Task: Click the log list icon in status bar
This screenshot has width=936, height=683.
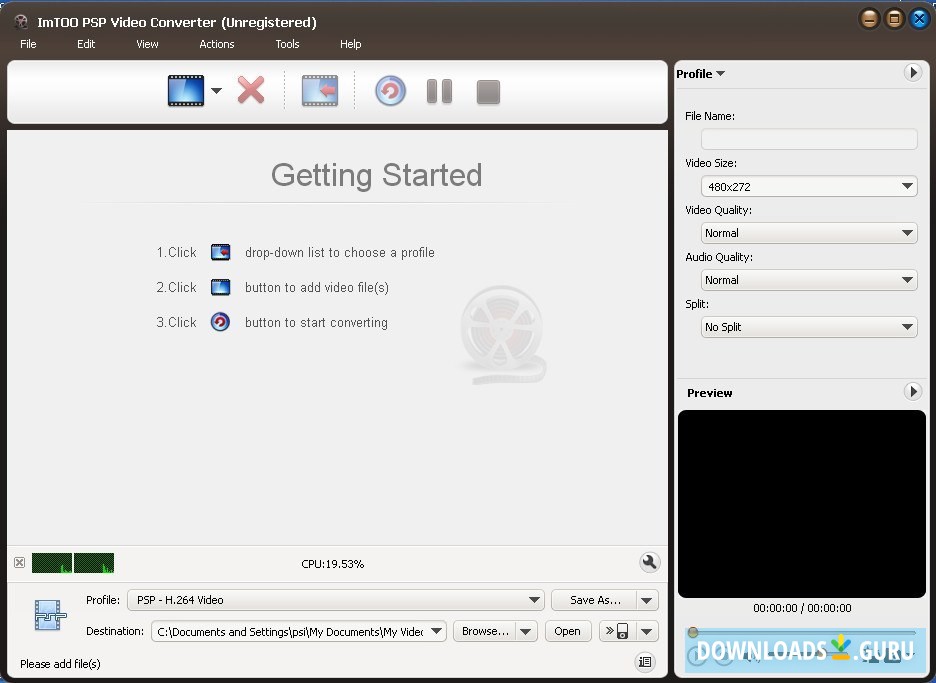Action: coord(645,662)
